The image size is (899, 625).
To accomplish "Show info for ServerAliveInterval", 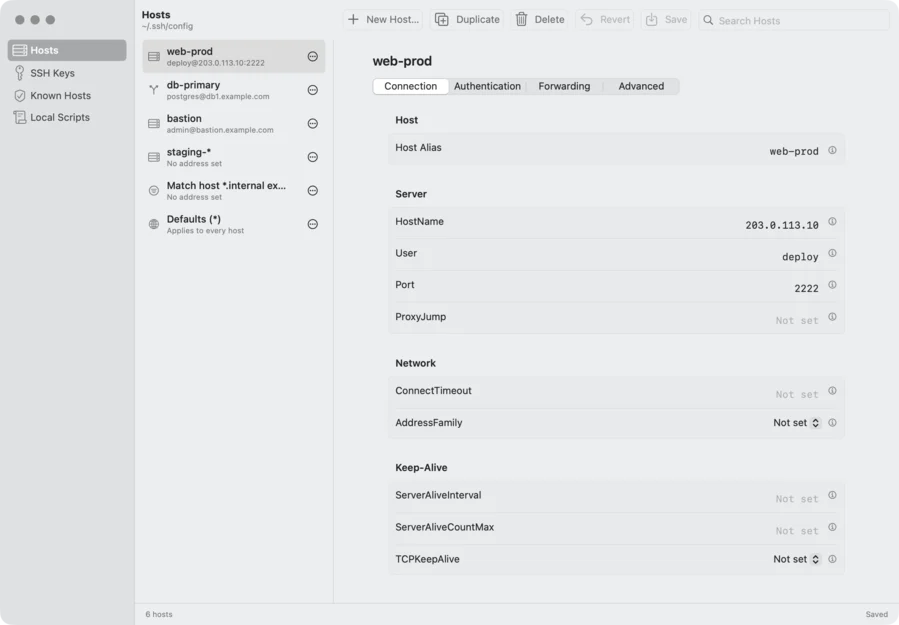I will pos(832,495).
